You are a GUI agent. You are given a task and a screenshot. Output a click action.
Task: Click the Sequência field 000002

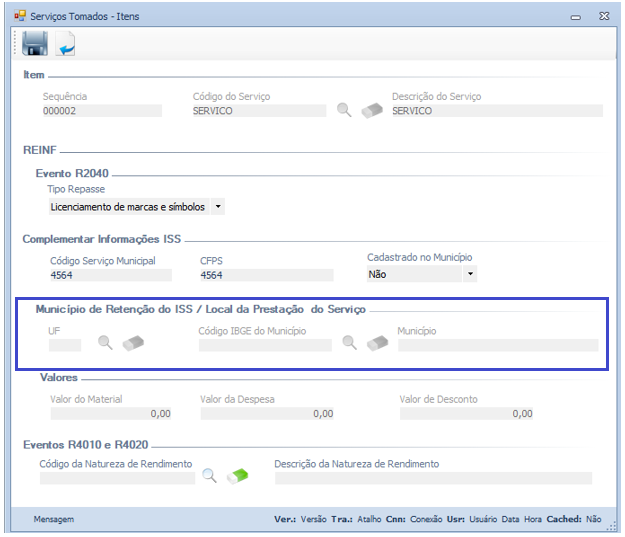102,111
